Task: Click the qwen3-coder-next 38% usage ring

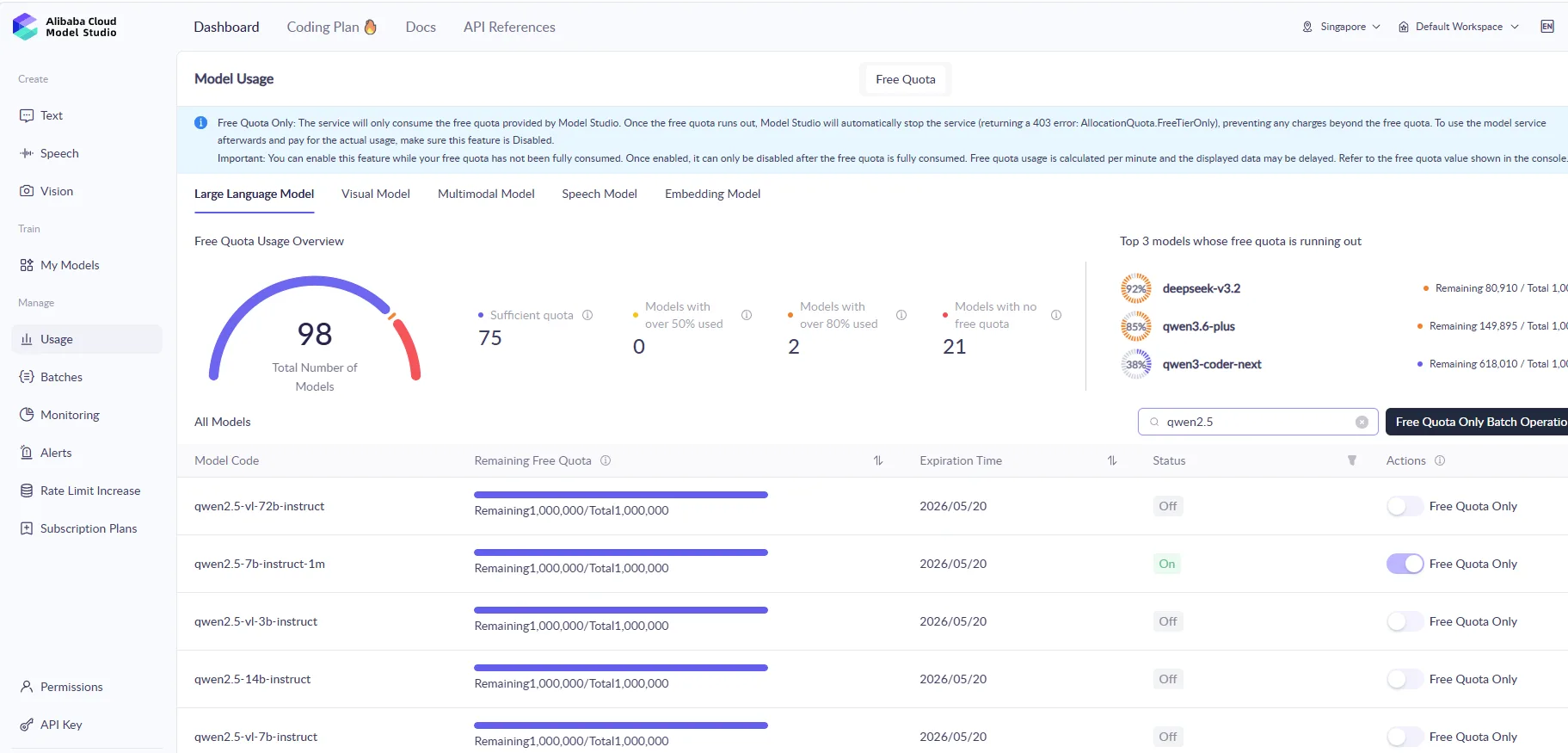Action: tap(1136, 364)
